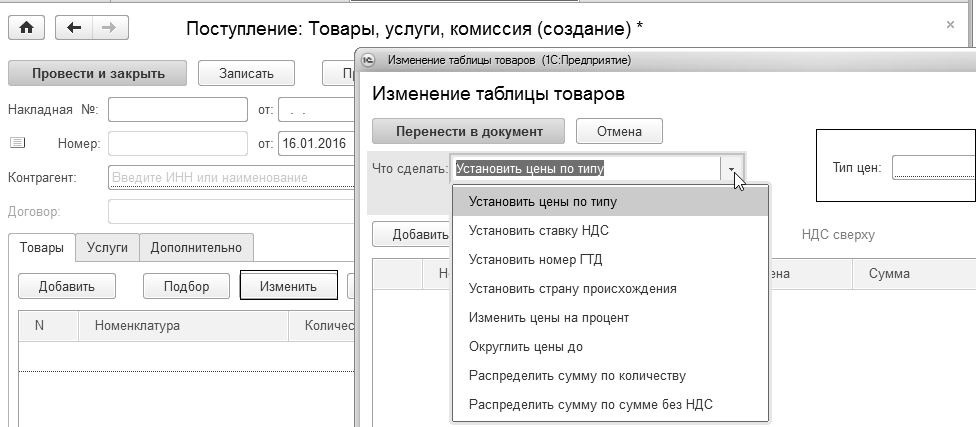
Task: Pick Изменить цены на процент
Action: pyautogui.click(x=549, y=318)
